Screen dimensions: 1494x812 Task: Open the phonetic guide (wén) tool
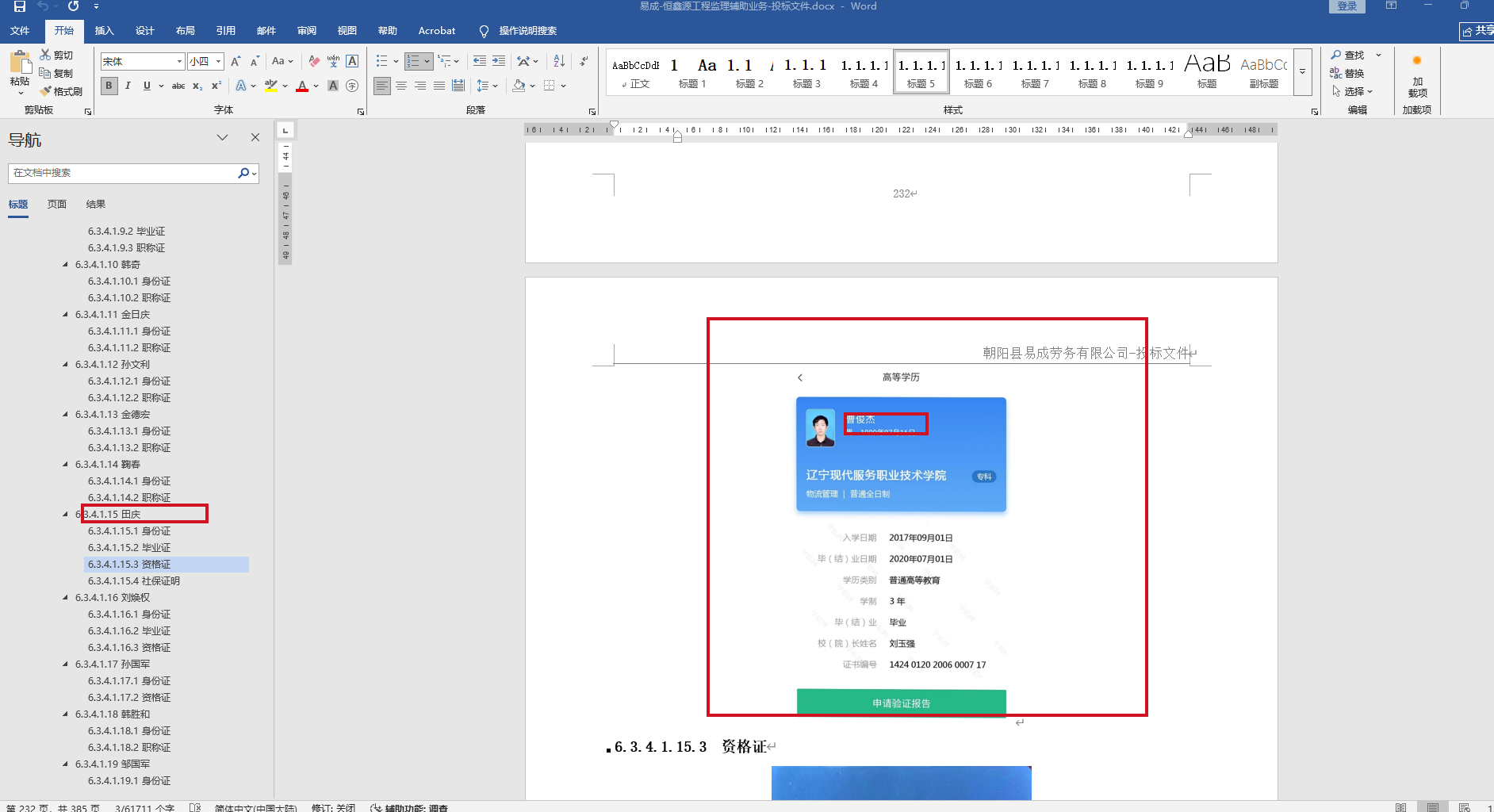(333, 61)
